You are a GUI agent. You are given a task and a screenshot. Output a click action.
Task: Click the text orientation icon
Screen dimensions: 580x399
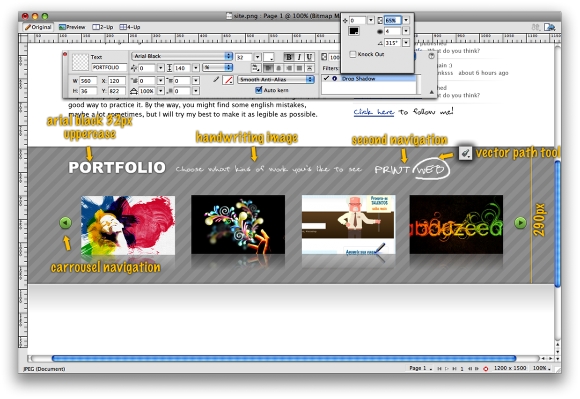point(256,68)
